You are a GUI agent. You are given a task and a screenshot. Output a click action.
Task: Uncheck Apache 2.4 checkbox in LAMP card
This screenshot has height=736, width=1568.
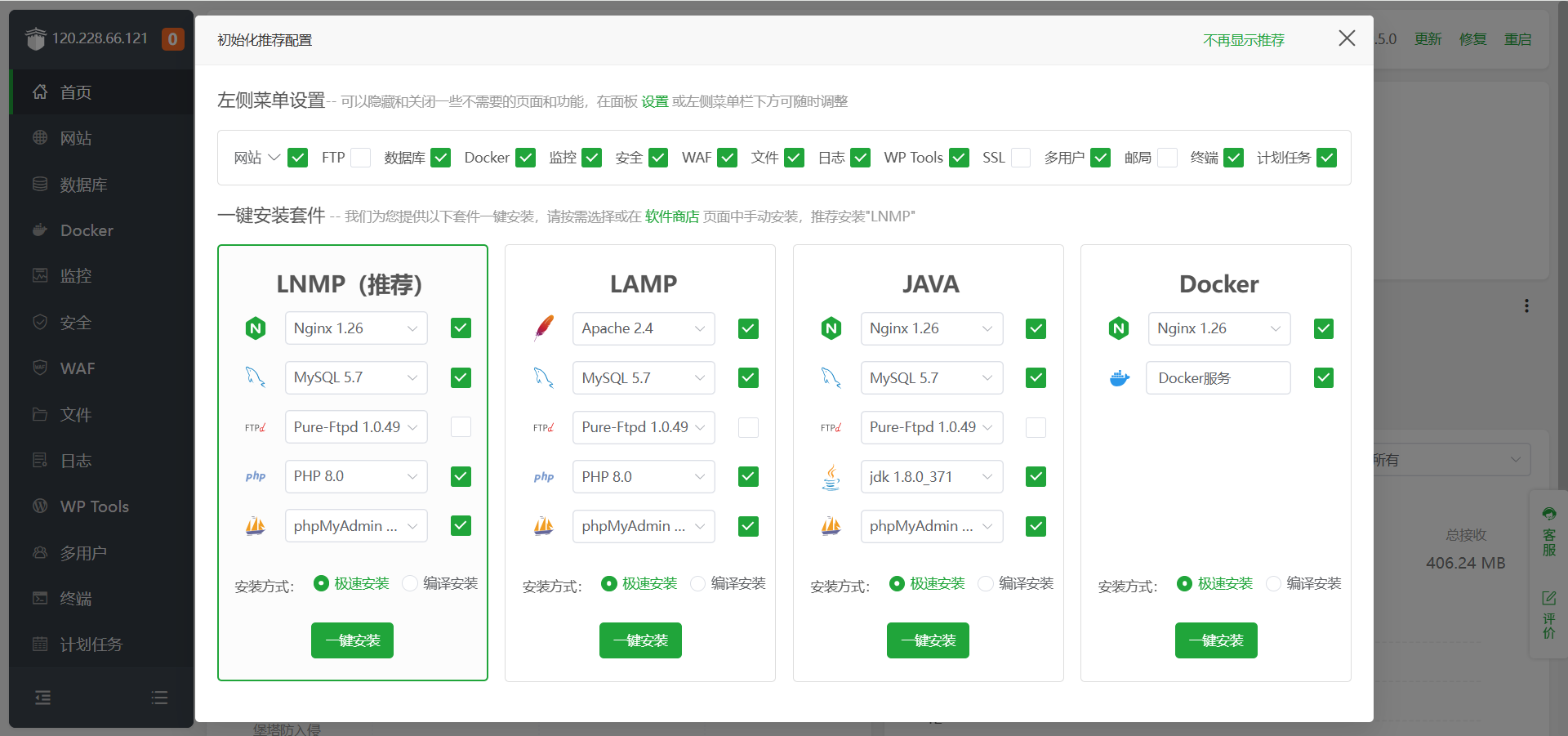(x=749, y=328)
